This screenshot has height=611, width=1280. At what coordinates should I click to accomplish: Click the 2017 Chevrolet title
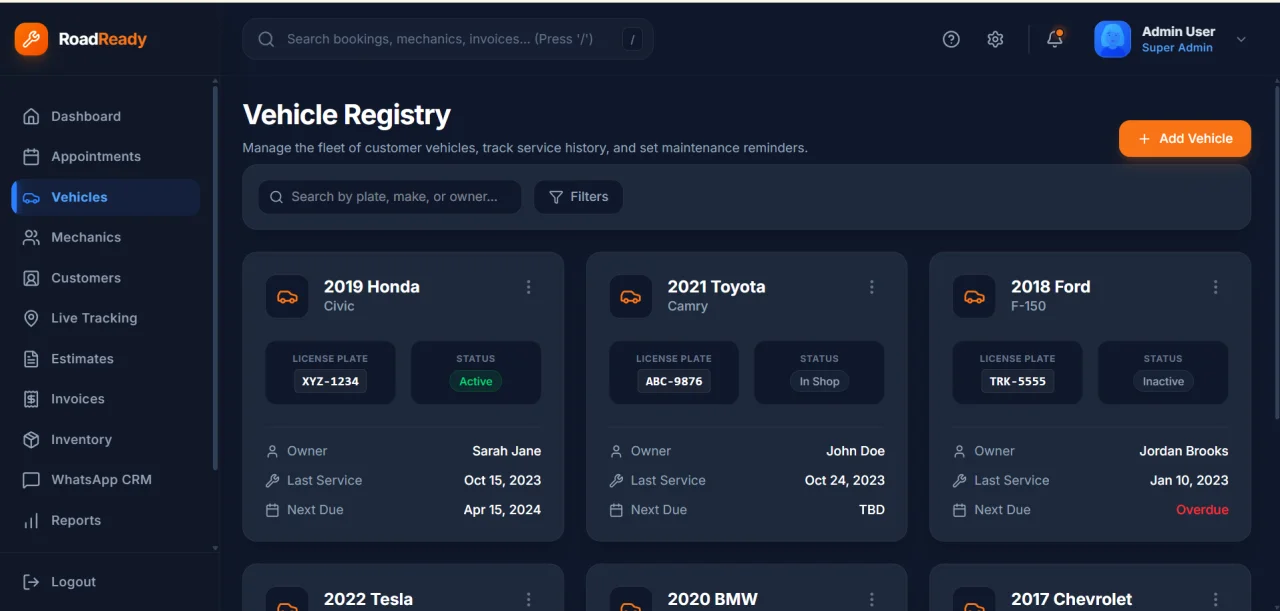[1072, 599]
